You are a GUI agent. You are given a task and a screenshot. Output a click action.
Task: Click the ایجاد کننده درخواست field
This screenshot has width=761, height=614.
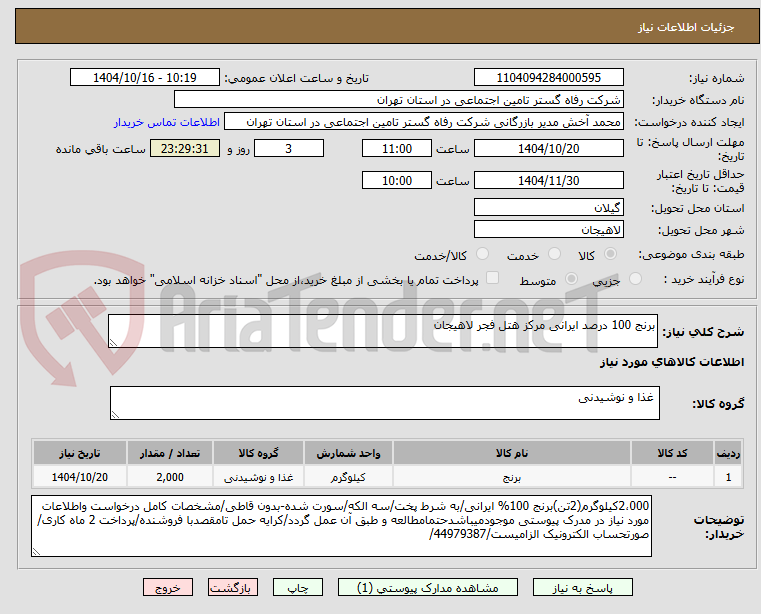pos(424,122)
